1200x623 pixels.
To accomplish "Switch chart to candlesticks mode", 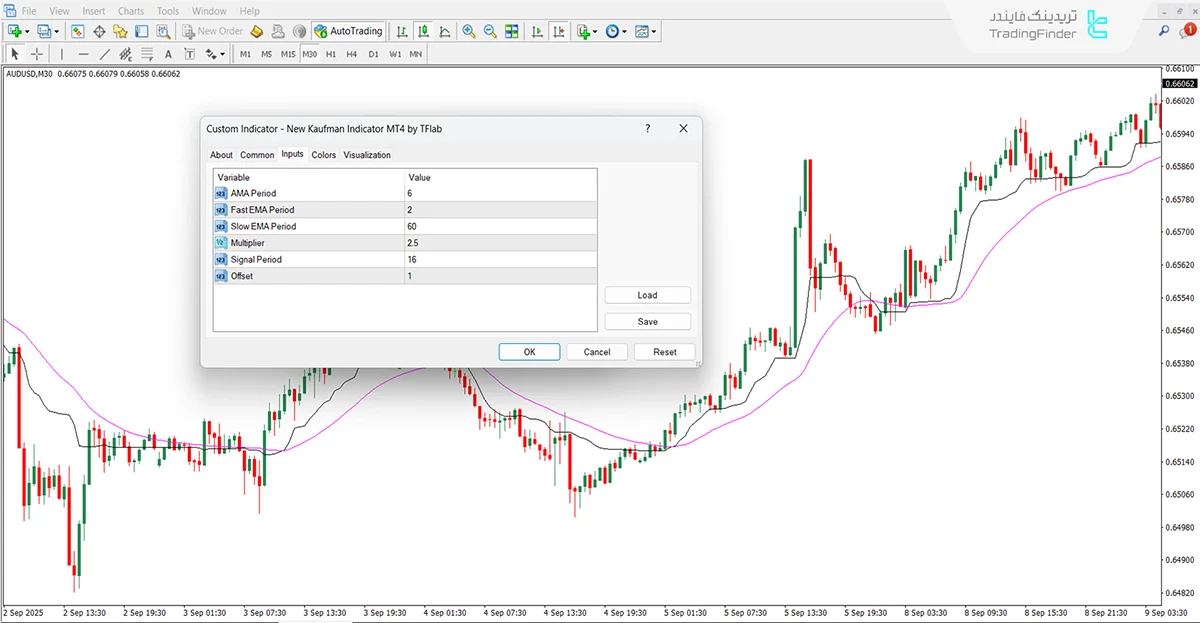I will click(x=422, y=31).
